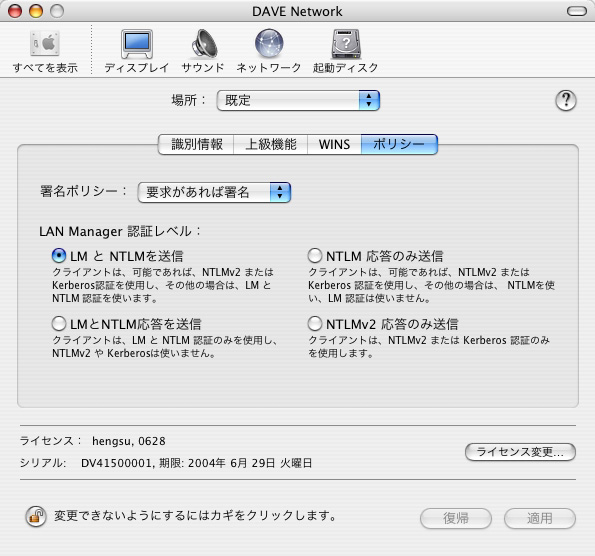Select the ポリシー tab

point(399,145)
